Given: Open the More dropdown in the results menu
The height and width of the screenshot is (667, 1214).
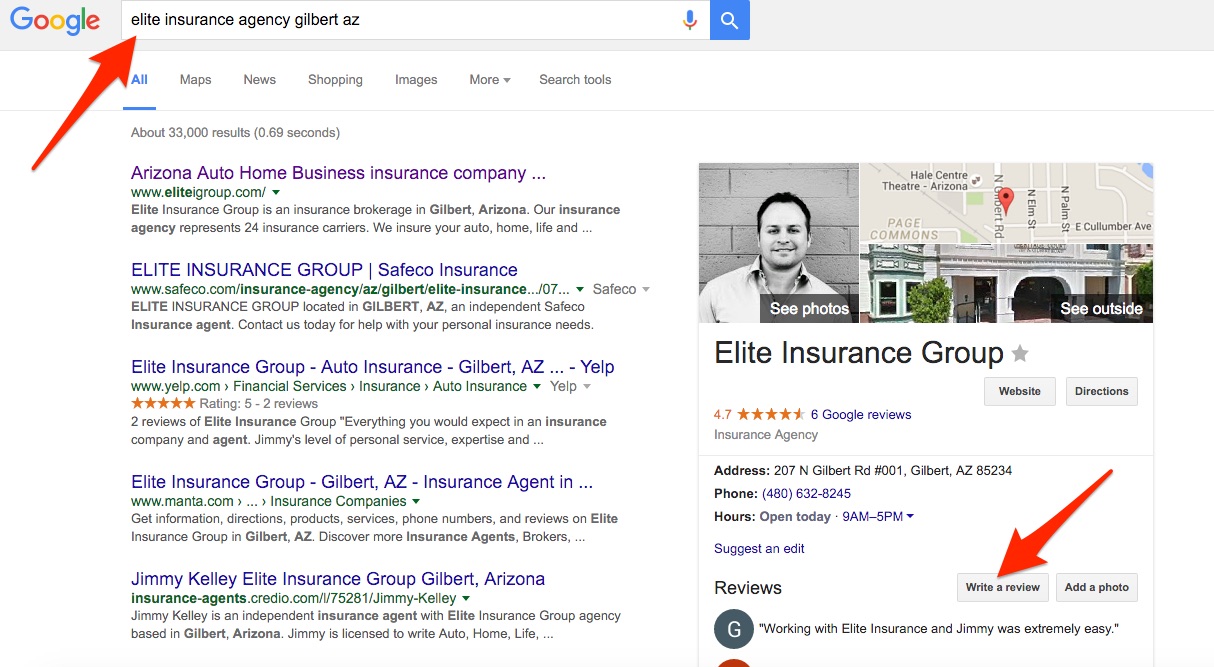Looking at the screenshot, I should (488, 79).
